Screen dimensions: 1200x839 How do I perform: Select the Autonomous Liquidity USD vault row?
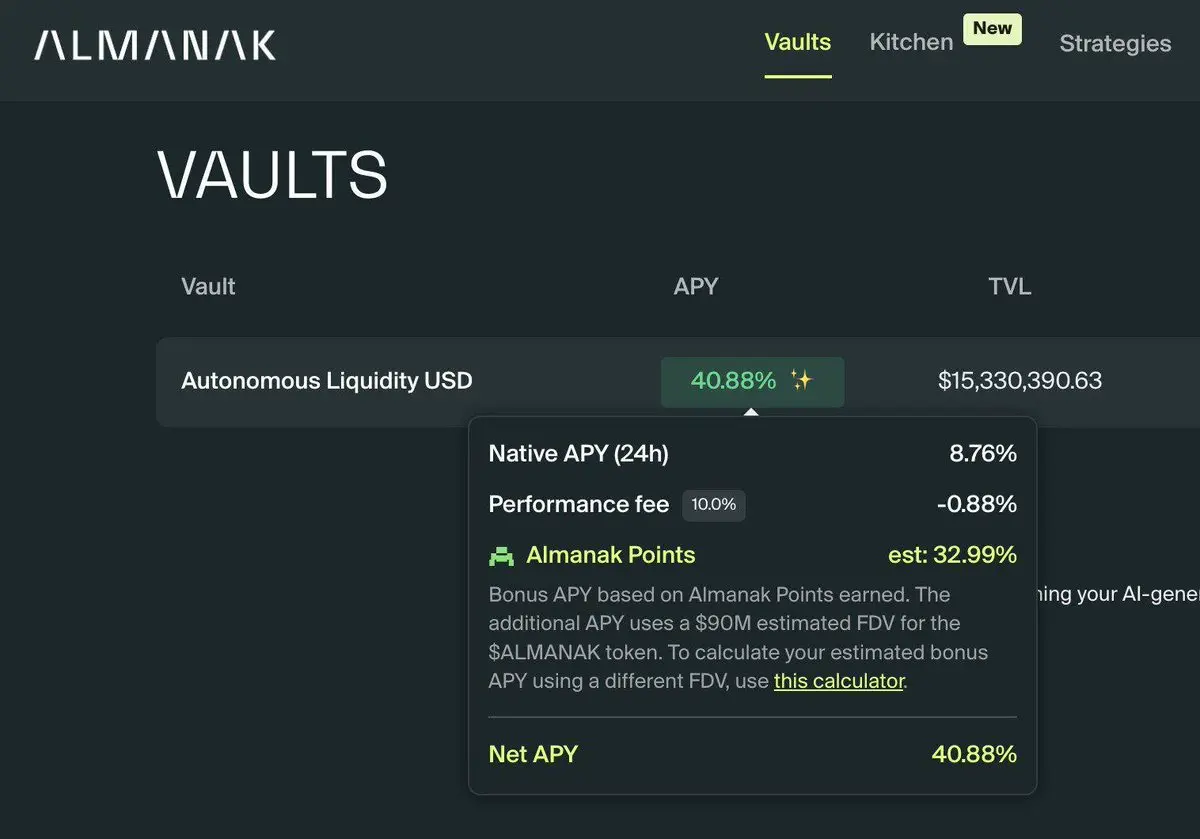point(678,381)
